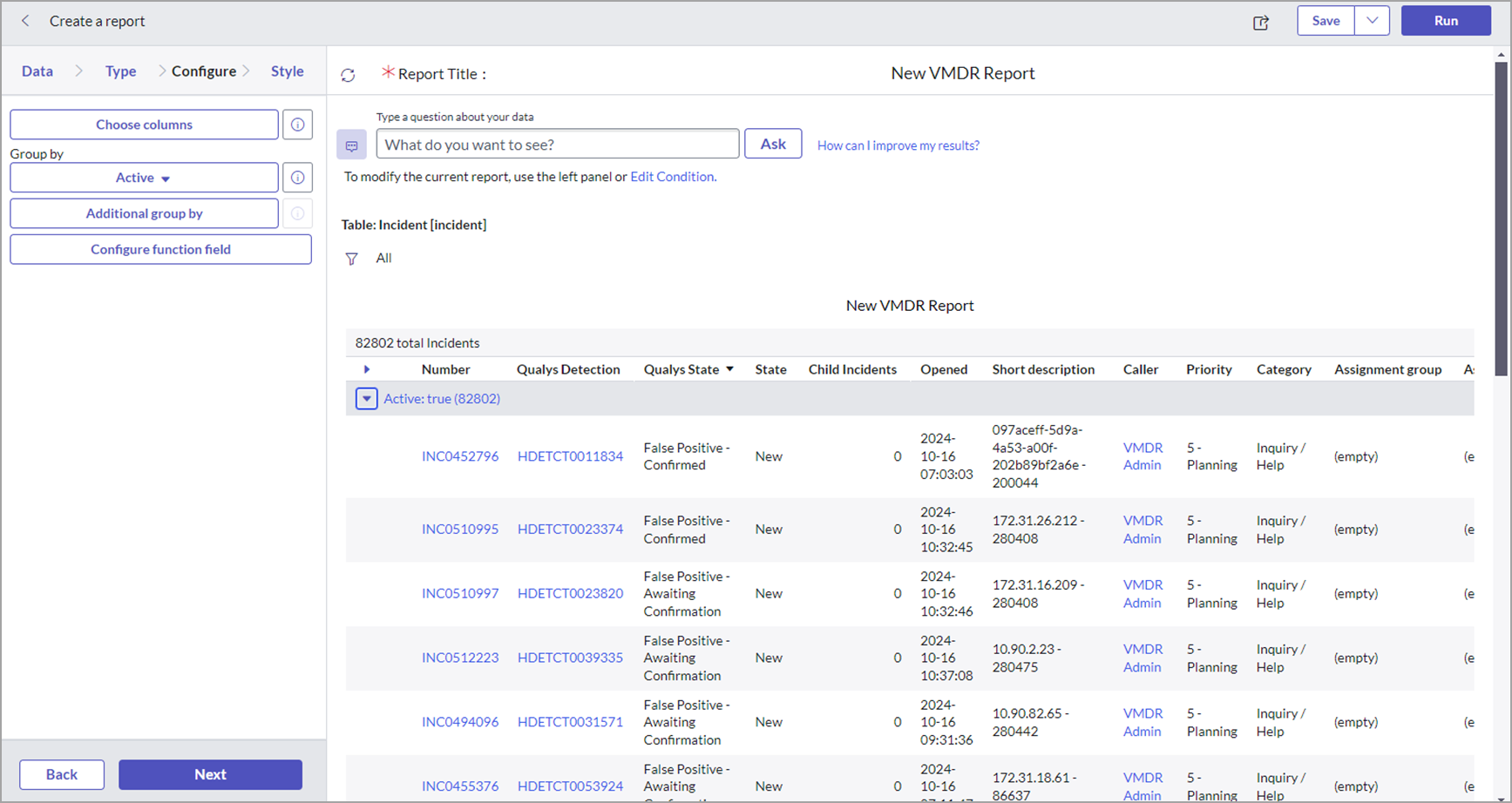Open incident INC0452796
This screenshot has width=1512, height=803.
[460, 455]
